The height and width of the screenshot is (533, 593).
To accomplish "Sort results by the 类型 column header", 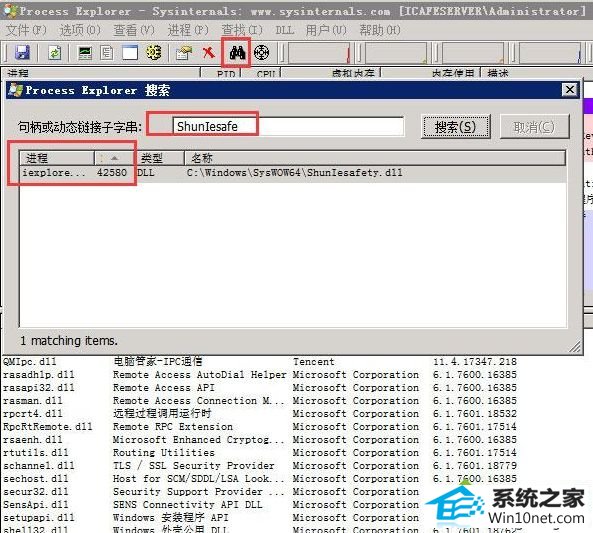I will (160, 158).
